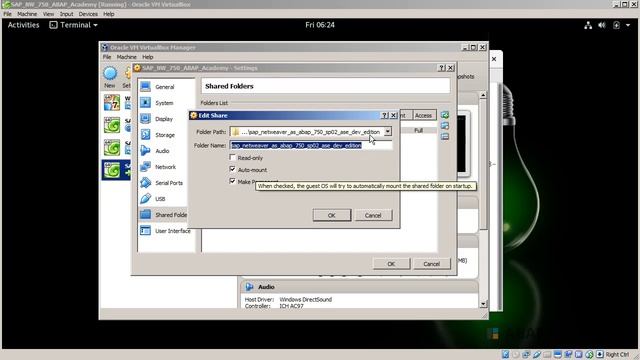Uncheck the Make Permanent checkbox
This screenshot has width=640, height=360.
tap(232, 181)
